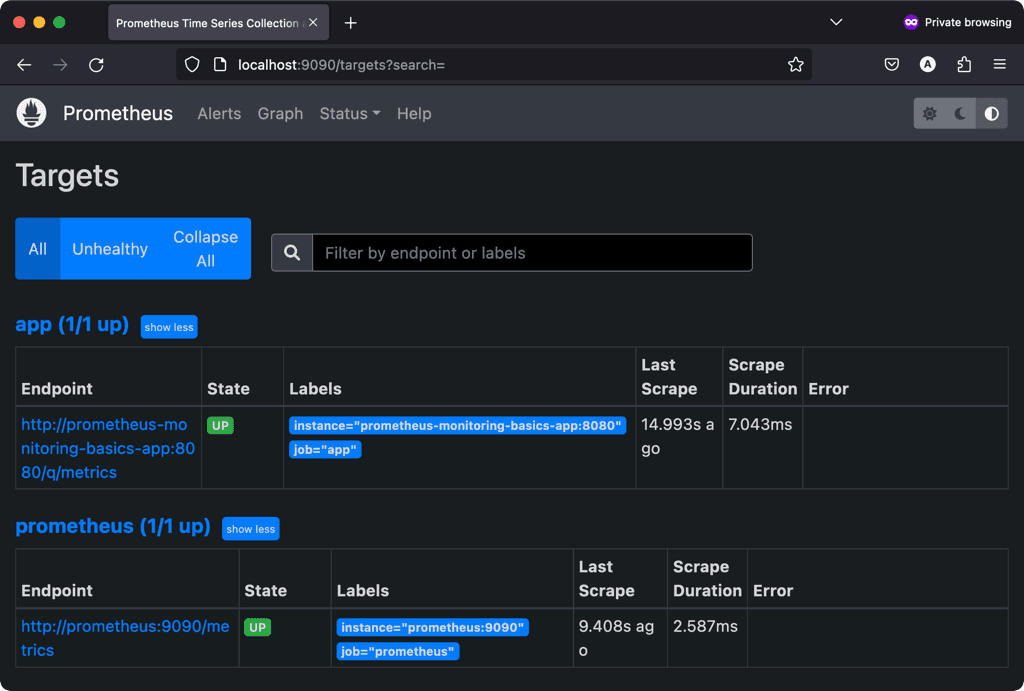Click the job="app" label badge
Screen dimensions: 1024x691
325,449
